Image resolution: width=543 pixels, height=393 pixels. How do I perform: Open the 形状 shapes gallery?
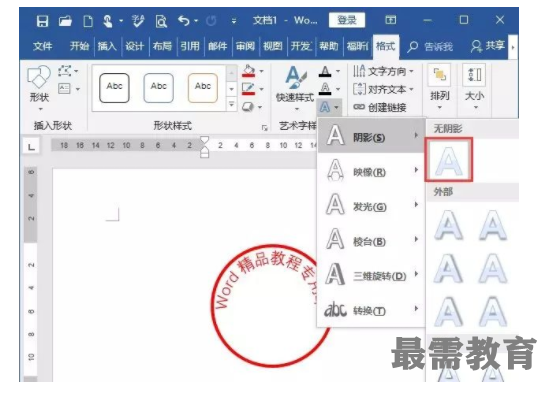point(39,88)
